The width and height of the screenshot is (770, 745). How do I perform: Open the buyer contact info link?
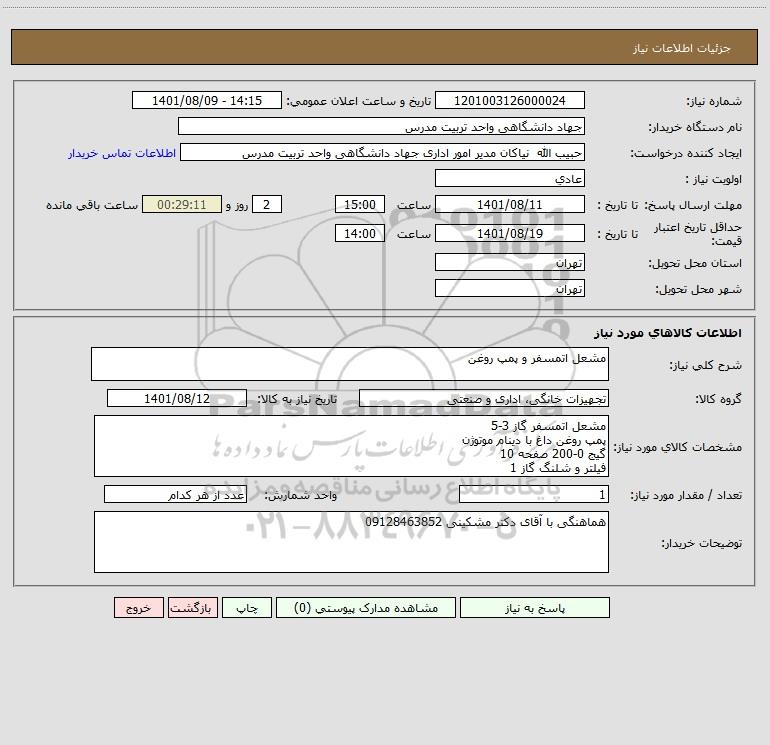[122, 153]
